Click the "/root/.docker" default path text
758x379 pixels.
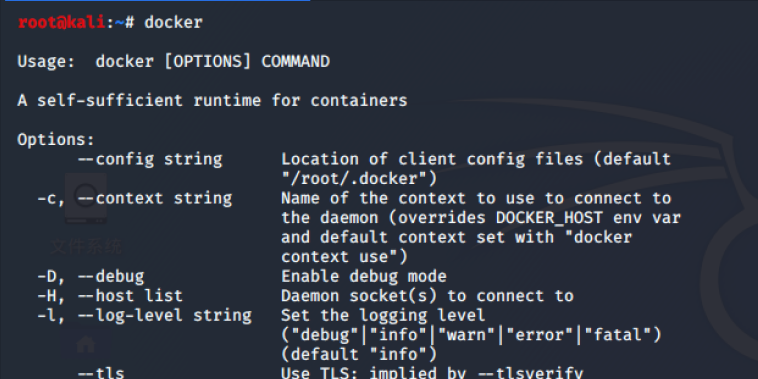click(x=359, y=179)
